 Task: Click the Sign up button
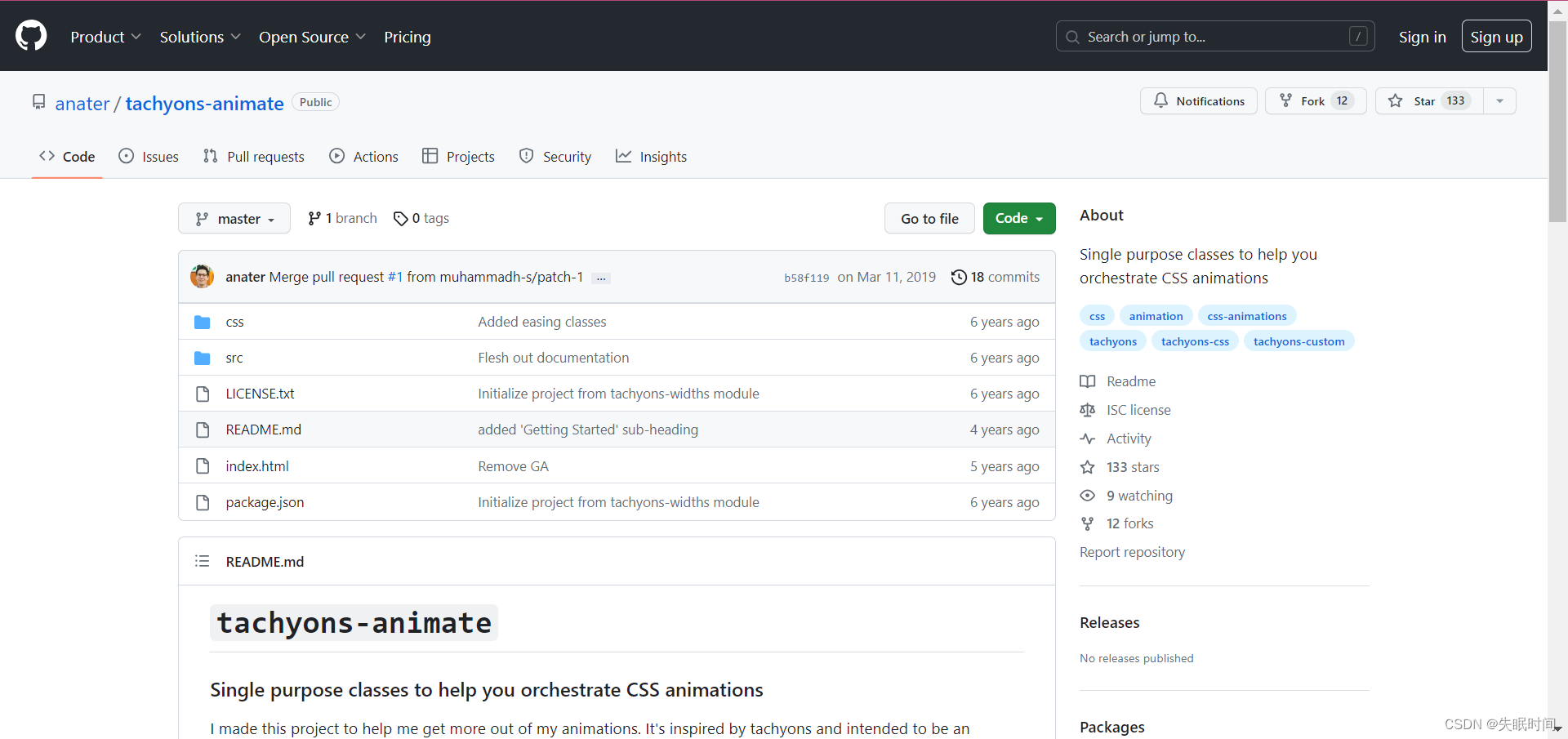tap(1496, 36)
